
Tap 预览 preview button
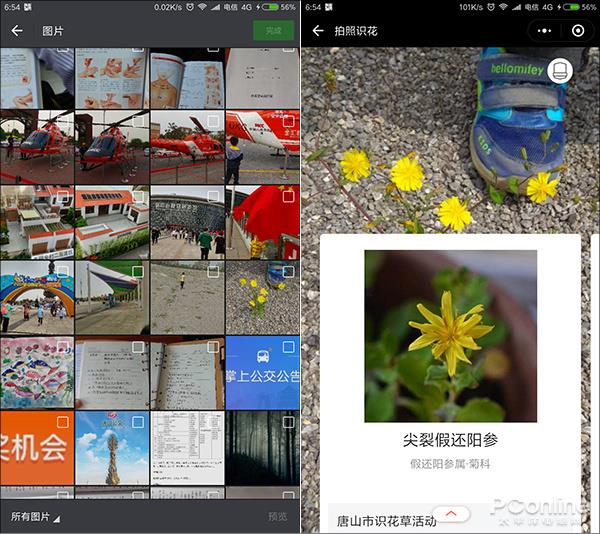(x=277, y=517)
